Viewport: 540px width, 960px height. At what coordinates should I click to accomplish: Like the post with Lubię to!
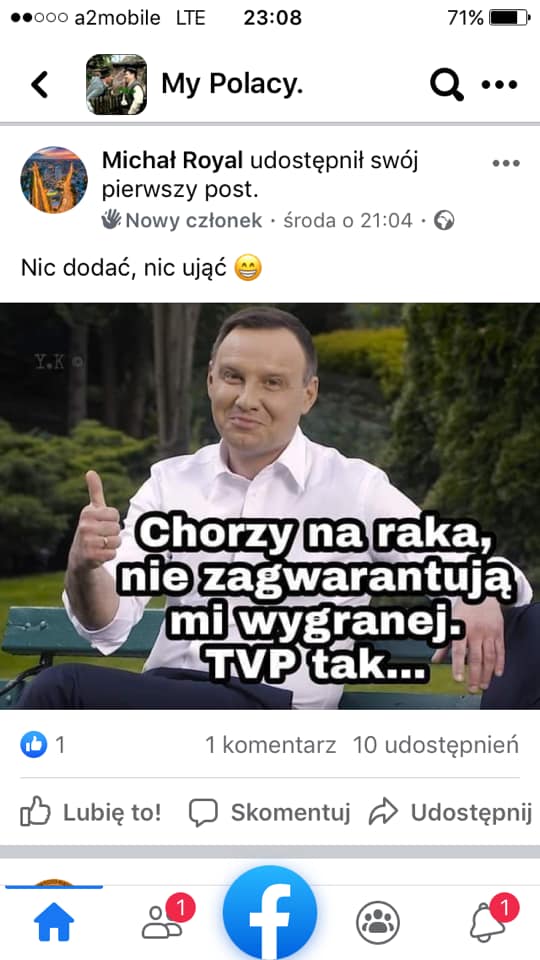tap(91, 812)
